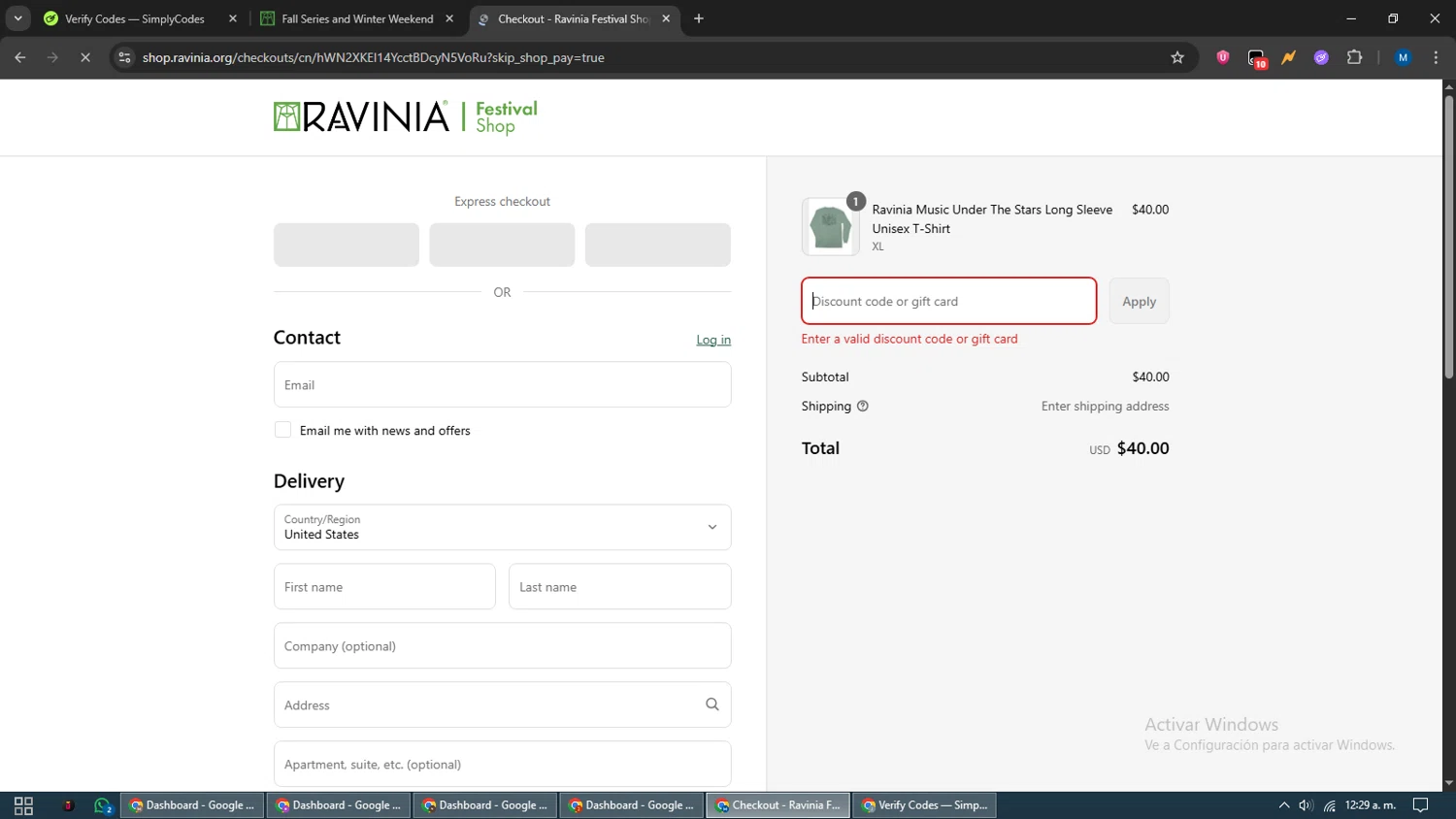Open the Chrome three-dot menu
The height and width of the screenshot is (819, 1456).
click(x=1436, y=57)
